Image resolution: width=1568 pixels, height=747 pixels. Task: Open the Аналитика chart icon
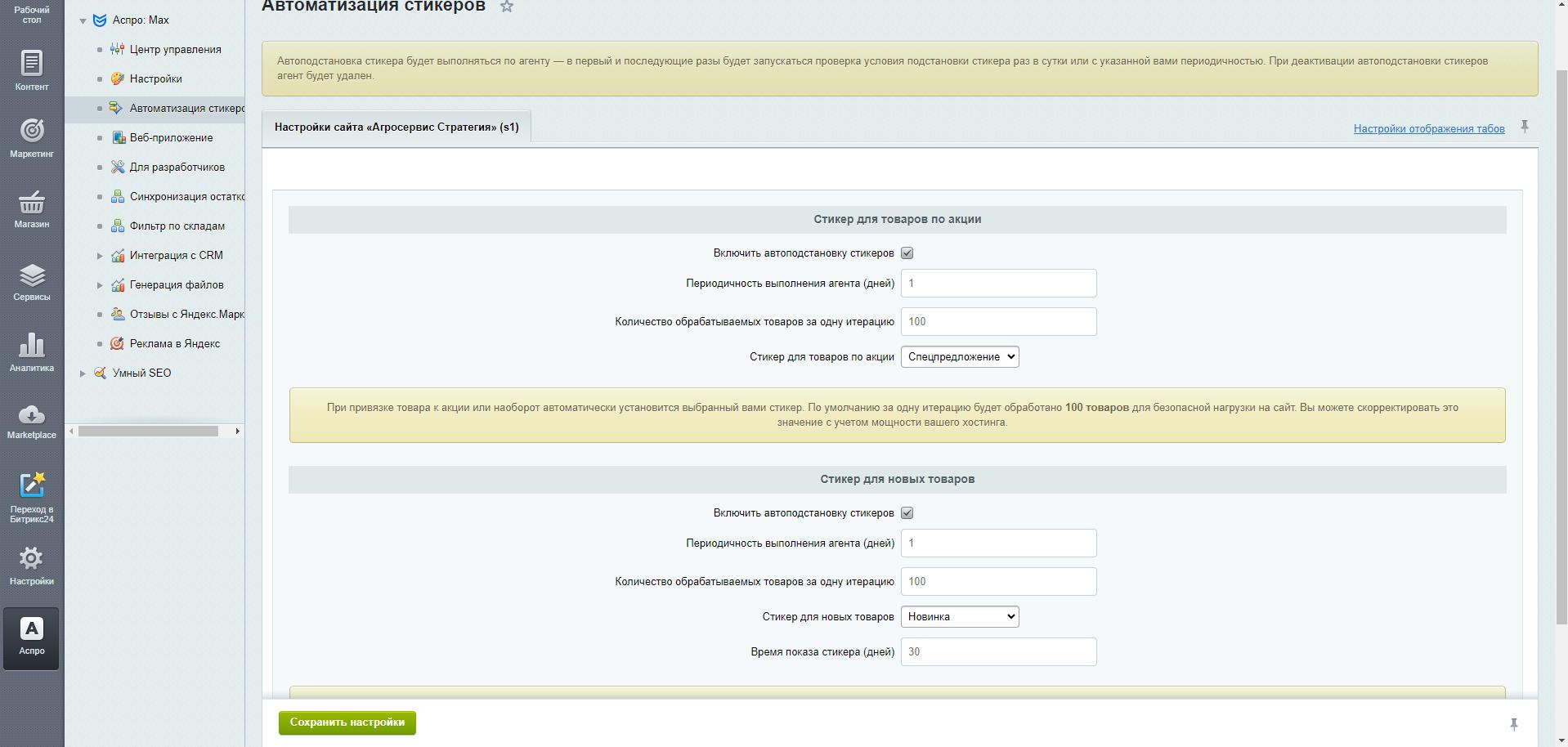point(31,346)
